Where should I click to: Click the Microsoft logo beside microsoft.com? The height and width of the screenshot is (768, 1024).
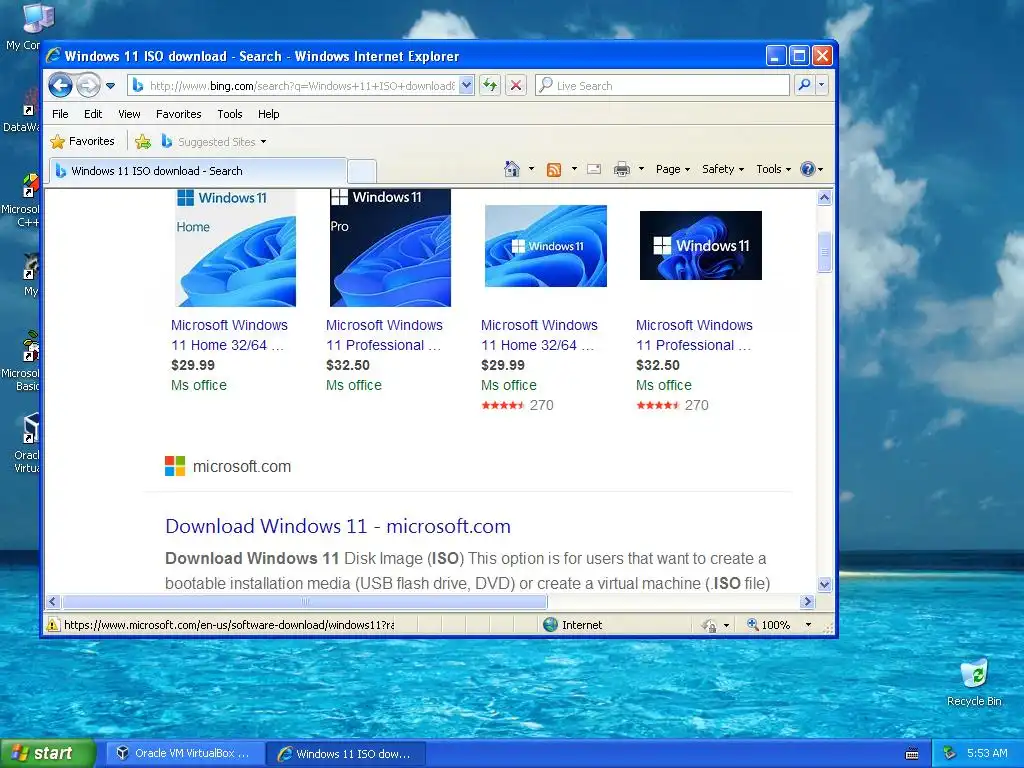point(175,466)
